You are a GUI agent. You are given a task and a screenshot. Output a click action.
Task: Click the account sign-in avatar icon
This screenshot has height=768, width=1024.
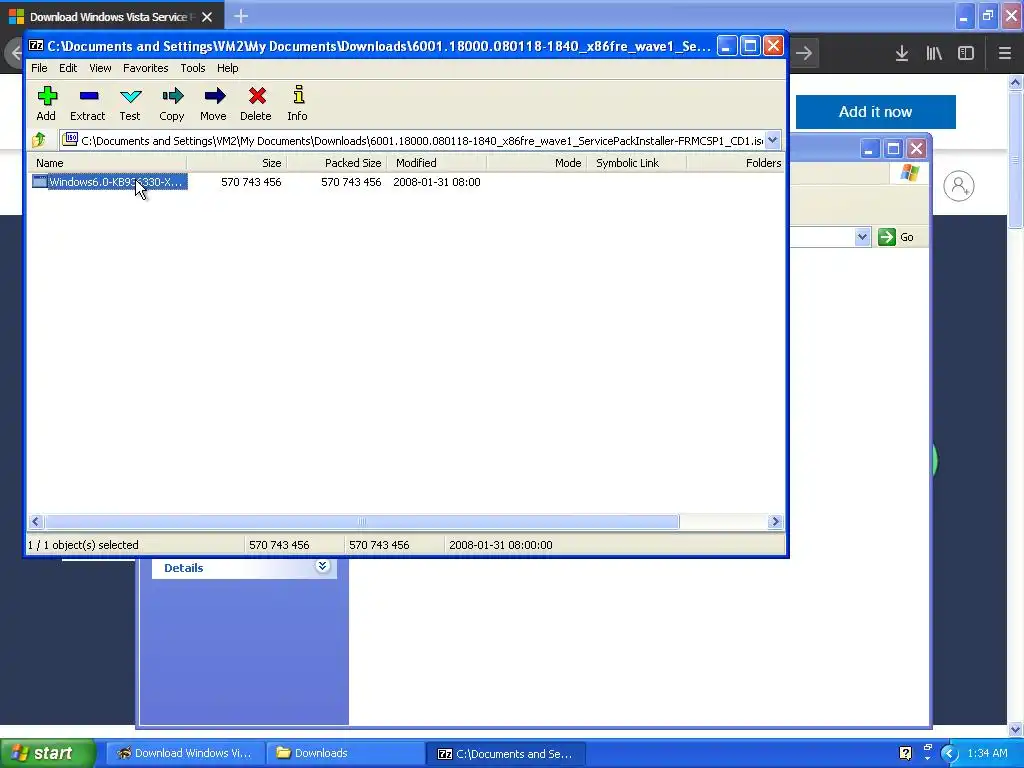coord(959,186)
